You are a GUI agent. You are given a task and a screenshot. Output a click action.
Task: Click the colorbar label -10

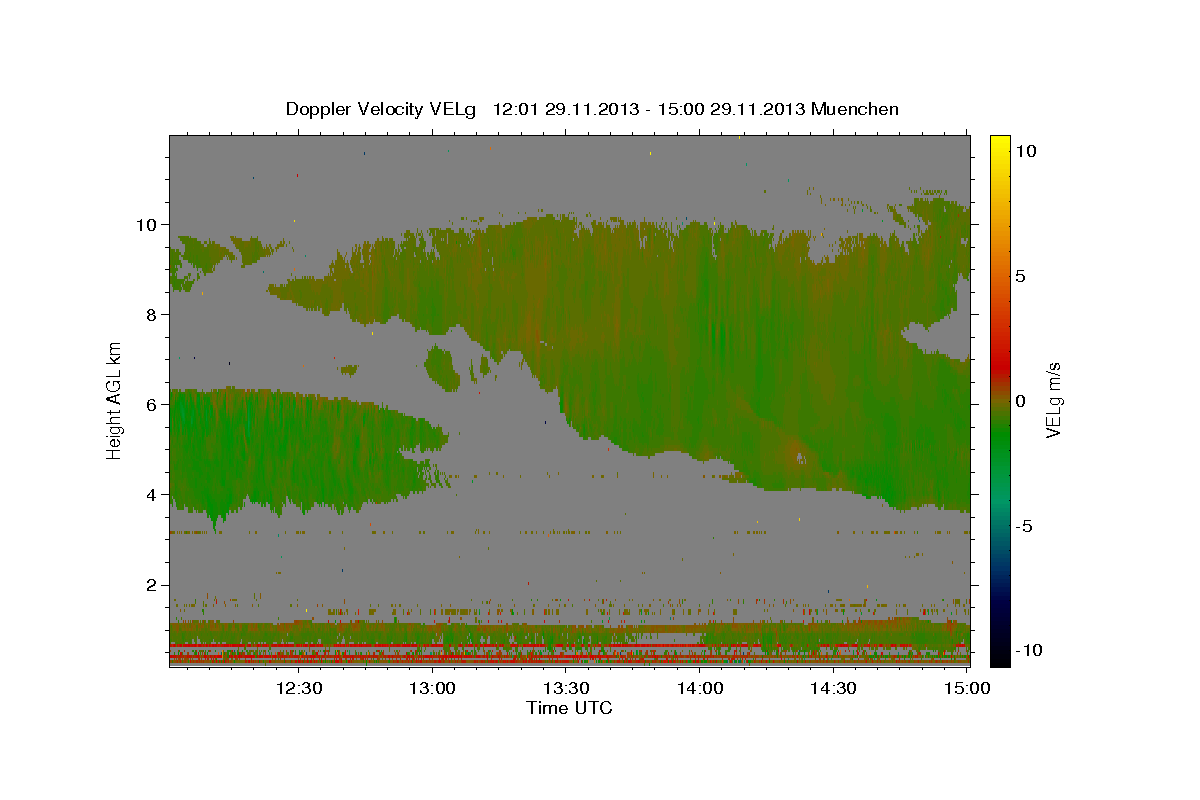(x=1028, y=650)
